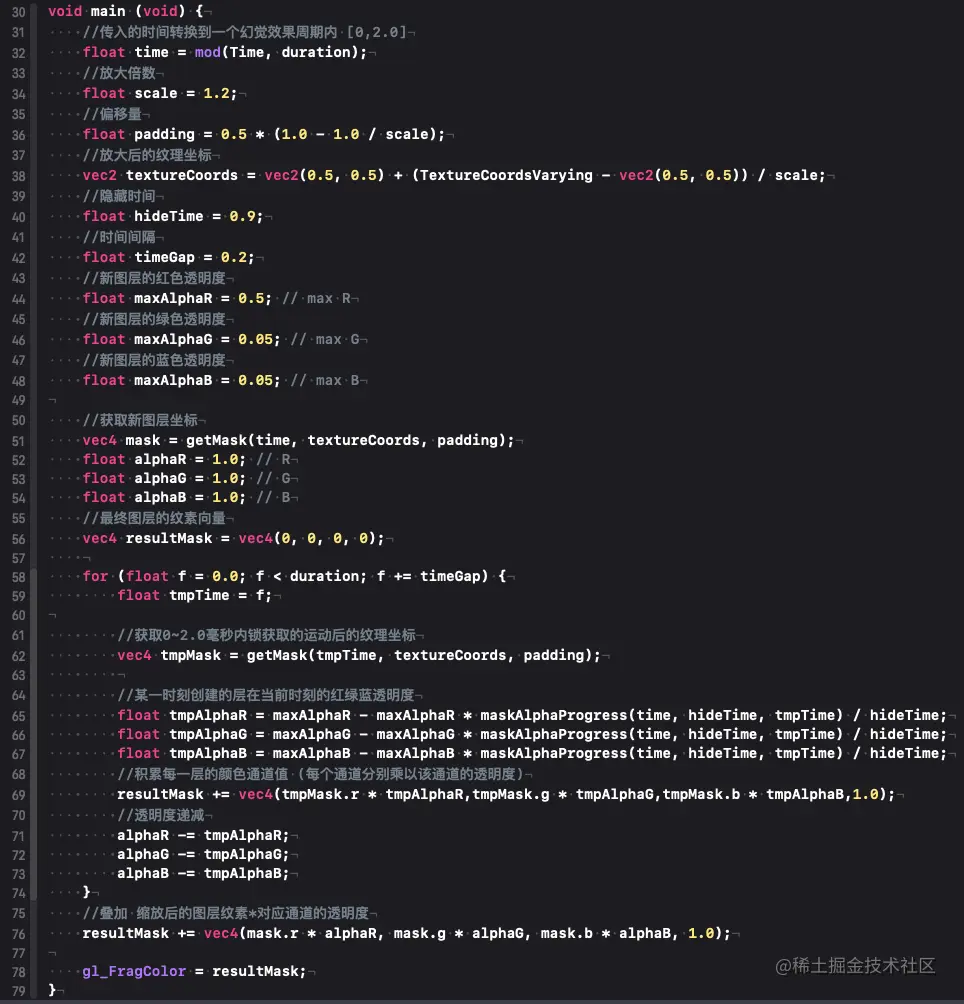Click the "float alphaB = 1.0;" line
Viewport: 964px width, 1004px height.
tap(164, 498)
